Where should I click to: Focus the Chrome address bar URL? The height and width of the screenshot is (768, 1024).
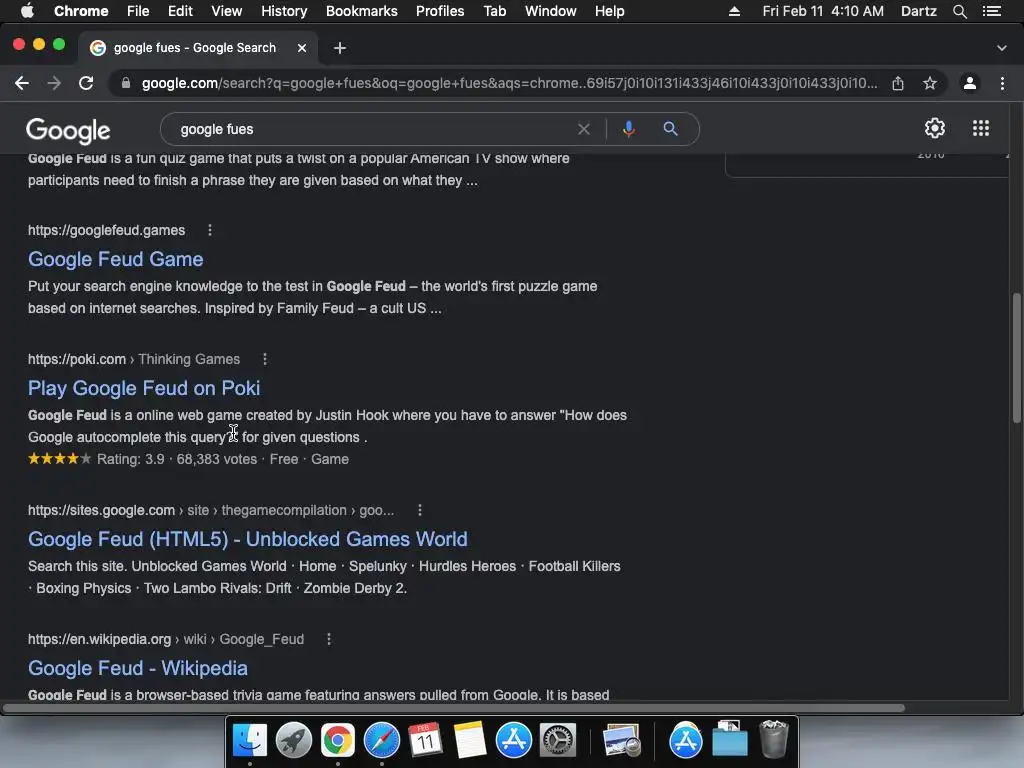509,83
